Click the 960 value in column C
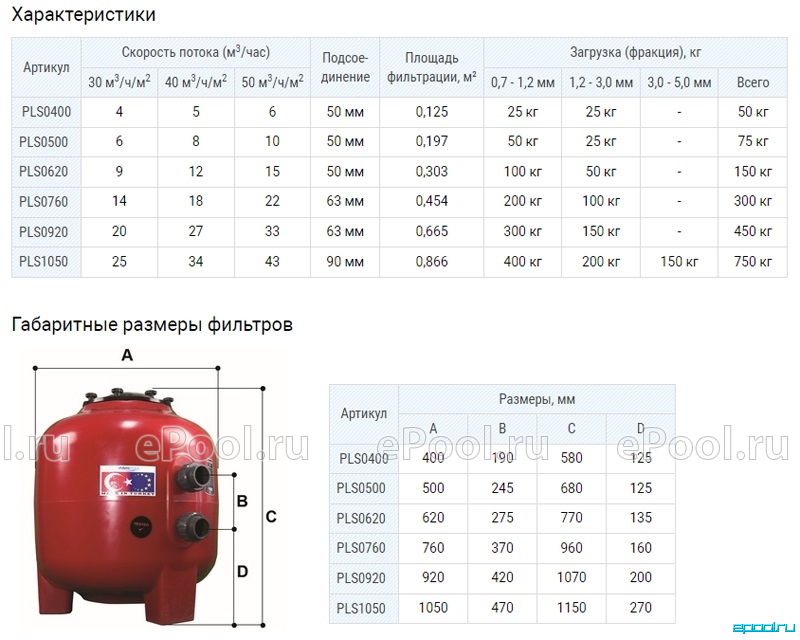Viewport: 800px width, 640px height. point(571,548)
